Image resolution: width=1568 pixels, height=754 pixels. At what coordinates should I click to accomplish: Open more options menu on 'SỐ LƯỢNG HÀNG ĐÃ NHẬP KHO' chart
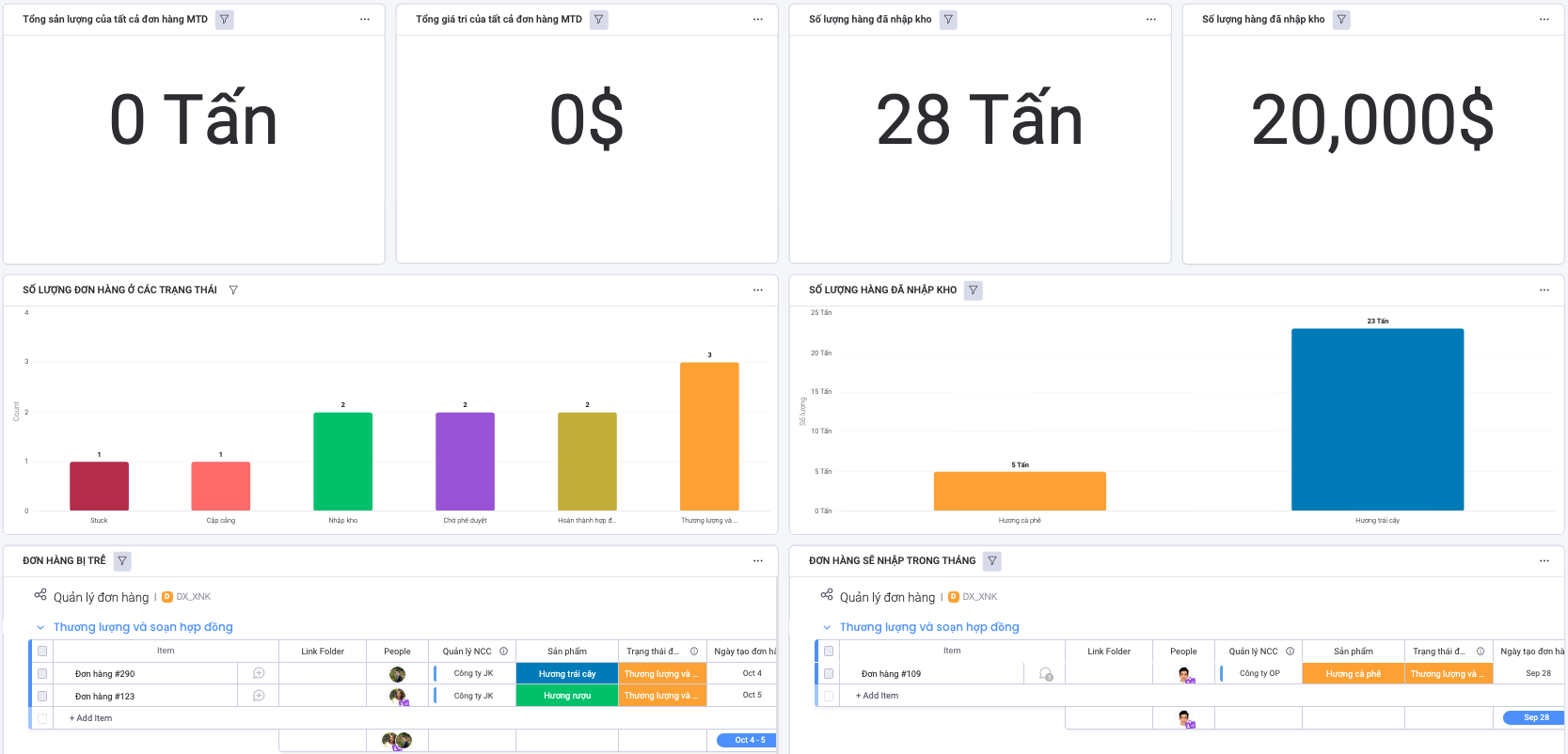tap(1544, 291)
